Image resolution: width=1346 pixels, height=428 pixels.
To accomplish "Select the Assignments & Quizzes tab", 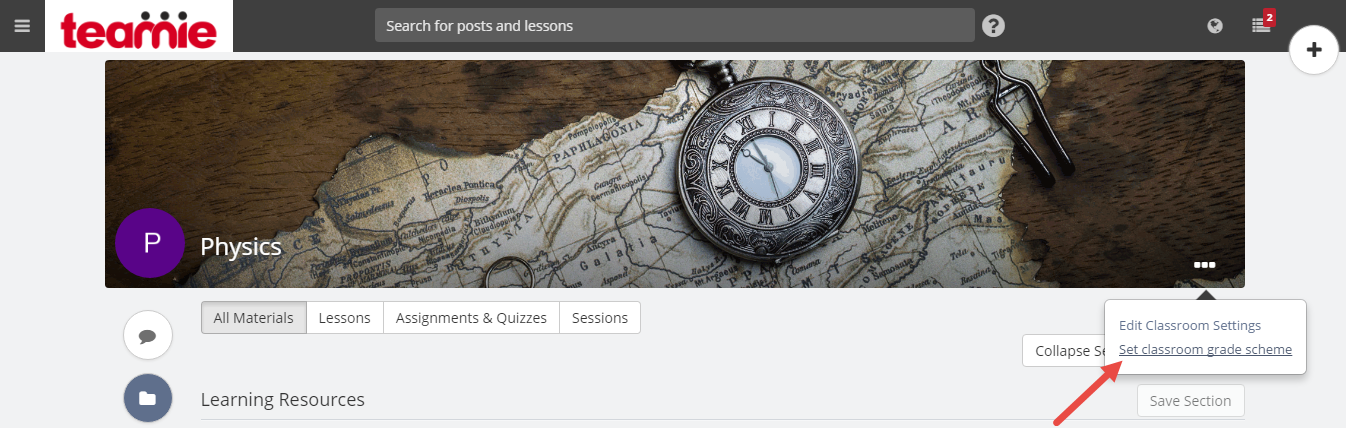I will click(x=471, y=318).
